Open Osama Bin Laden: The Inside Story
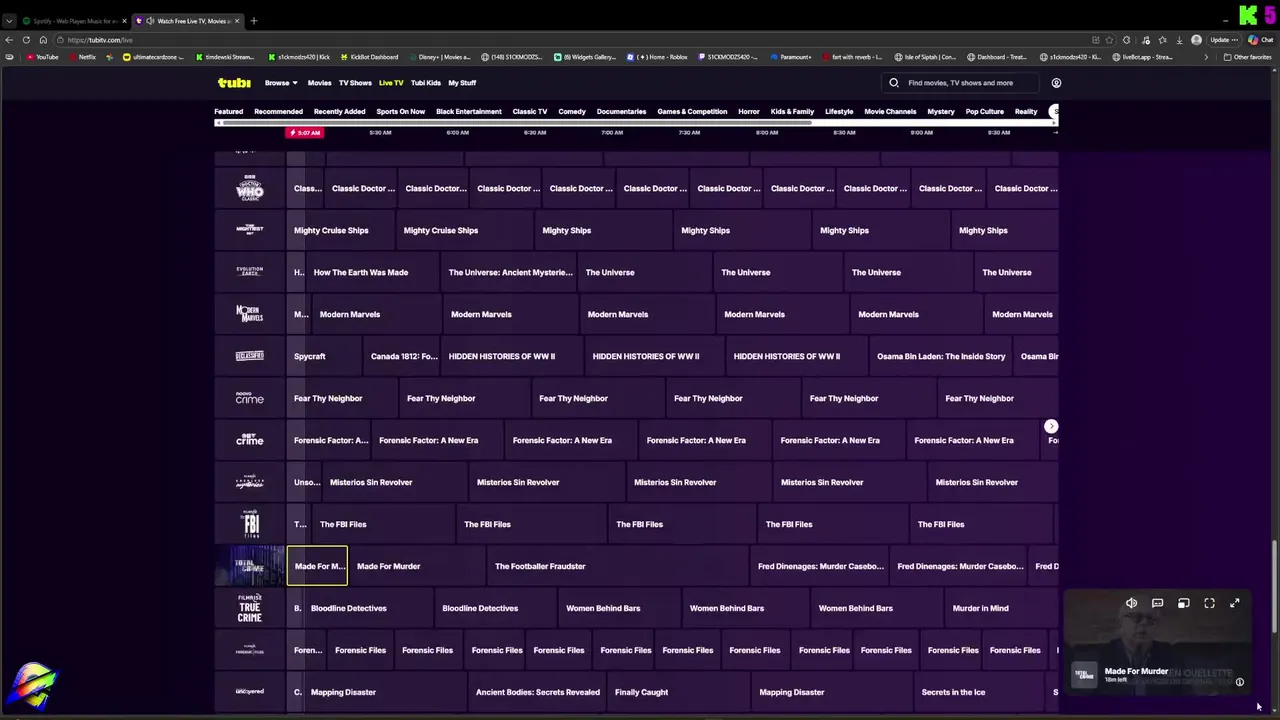The height and width of the screenshot is (720, 1280). (x=941, y=356)
